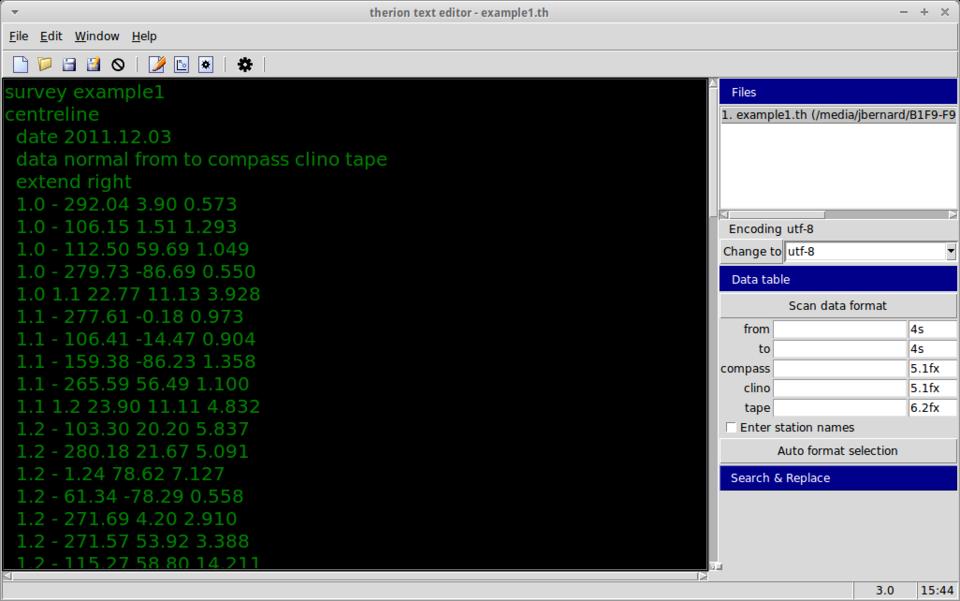Viewport: 960px width, 601px height.
Task: Select example1.th in the Files list
Action: [x=838, y=115]
